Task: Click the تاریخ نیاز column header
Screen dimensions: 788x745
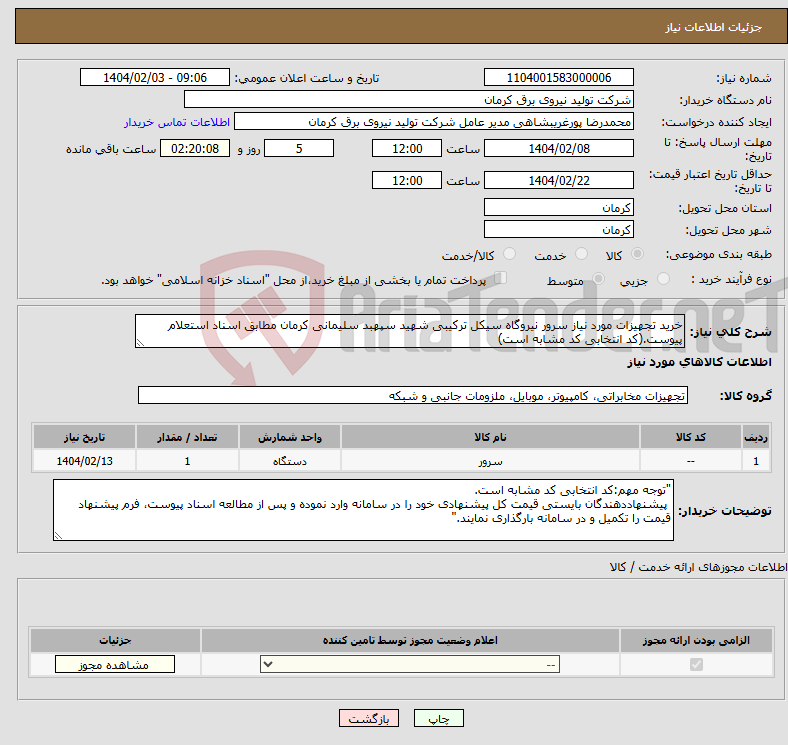Action: pyautogui.click(x=84, y=437)
